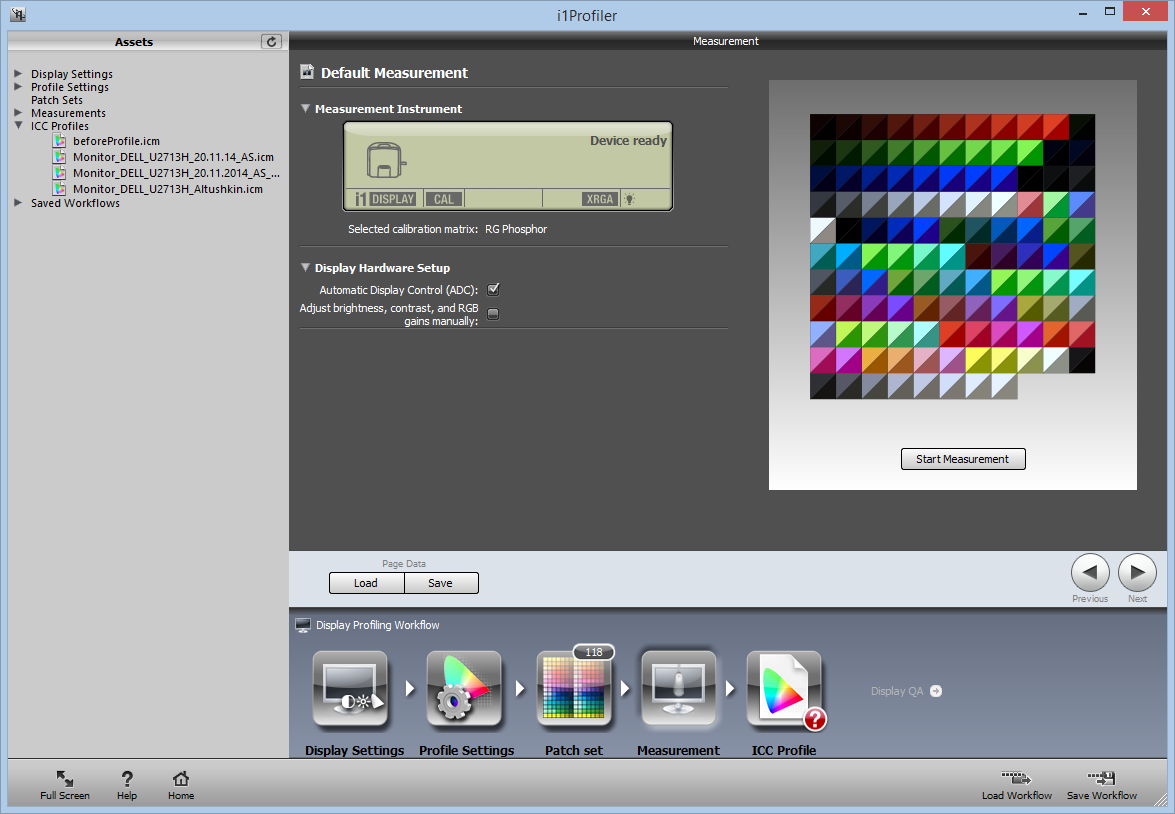
Task: Click the measurement instrument device icon
Action: point(386,160)
